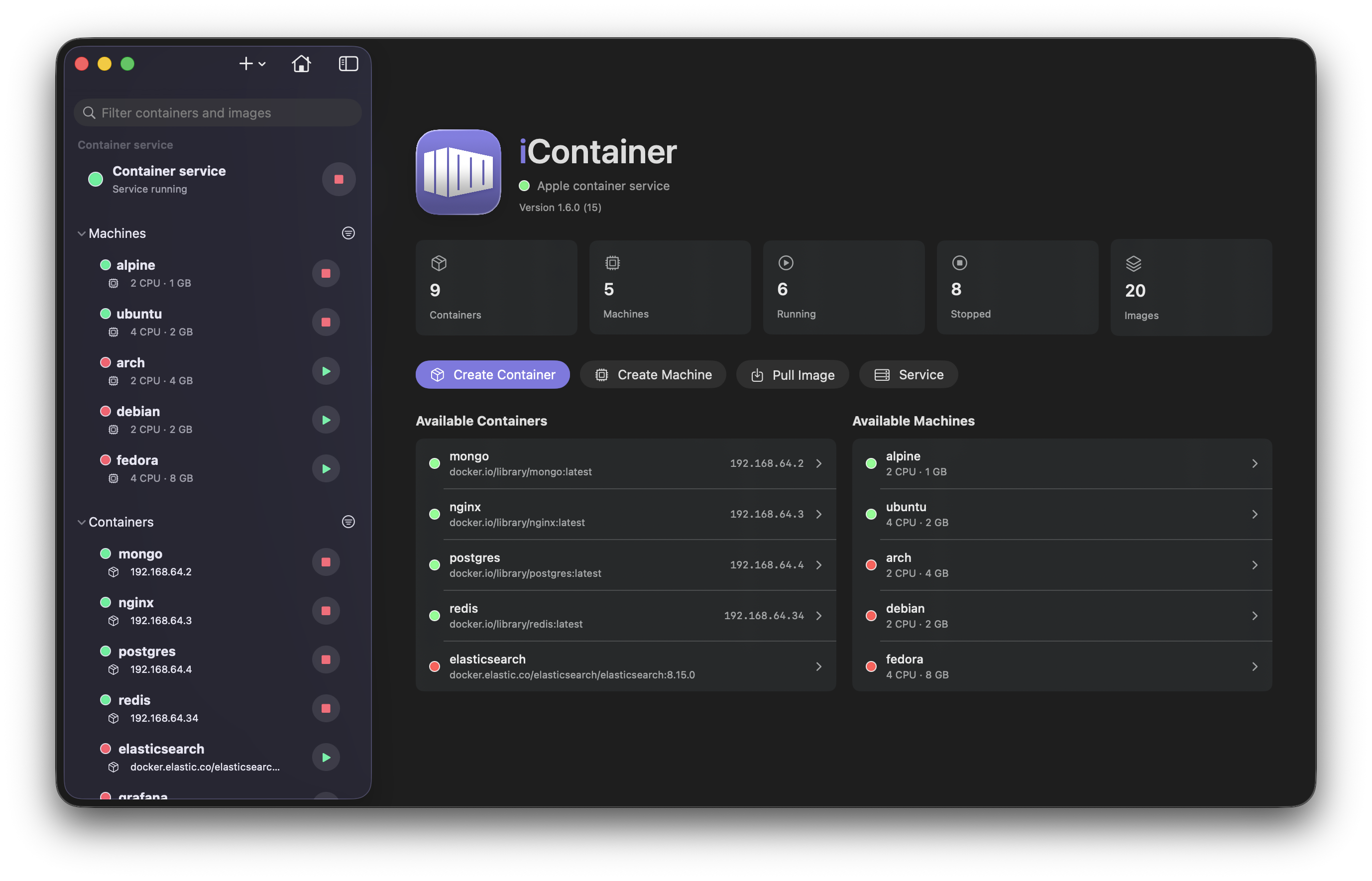
Task: Click the Service button
Action: click(909, 375)
